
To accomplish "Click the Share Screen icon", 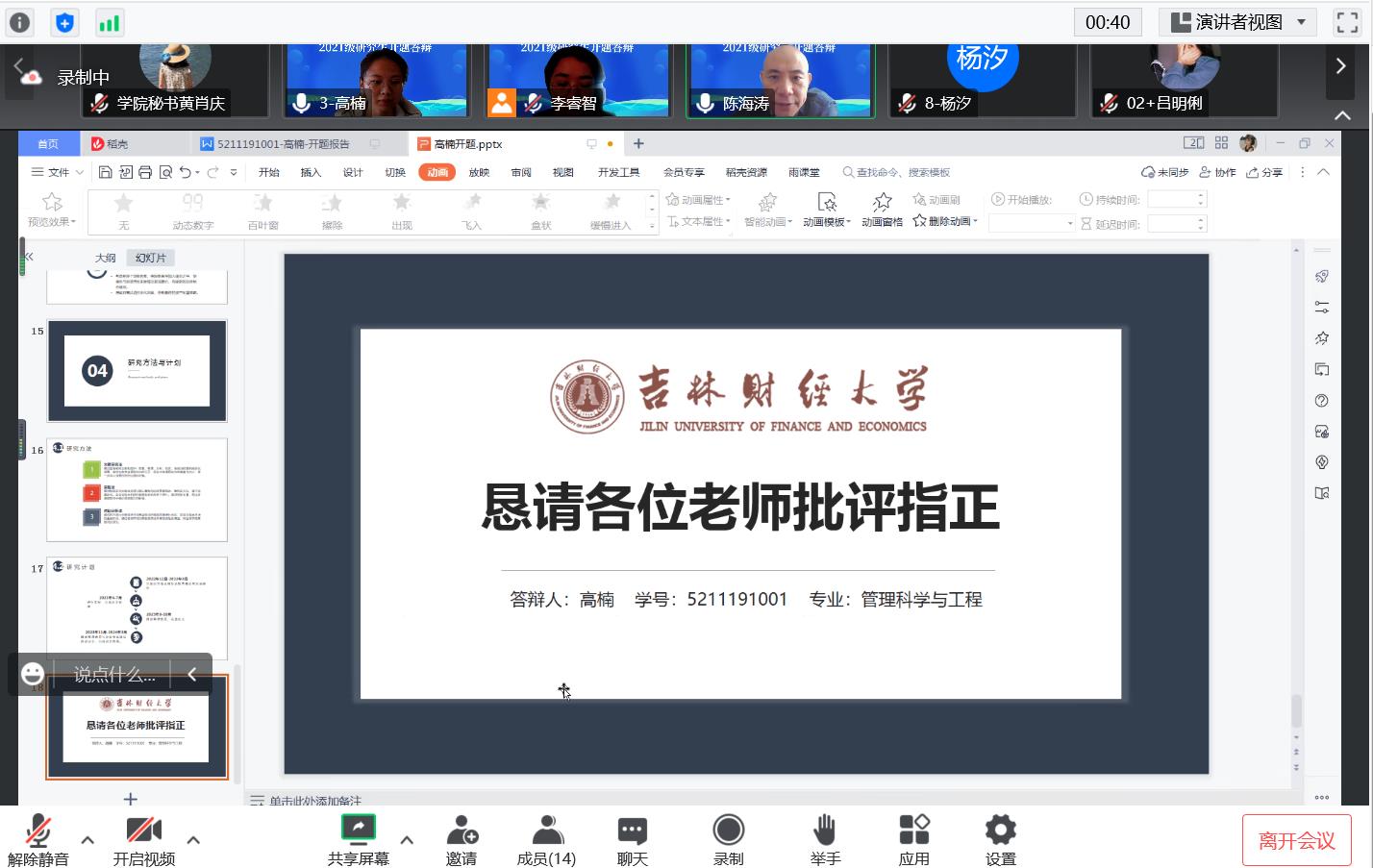I will tap(358, 830).
